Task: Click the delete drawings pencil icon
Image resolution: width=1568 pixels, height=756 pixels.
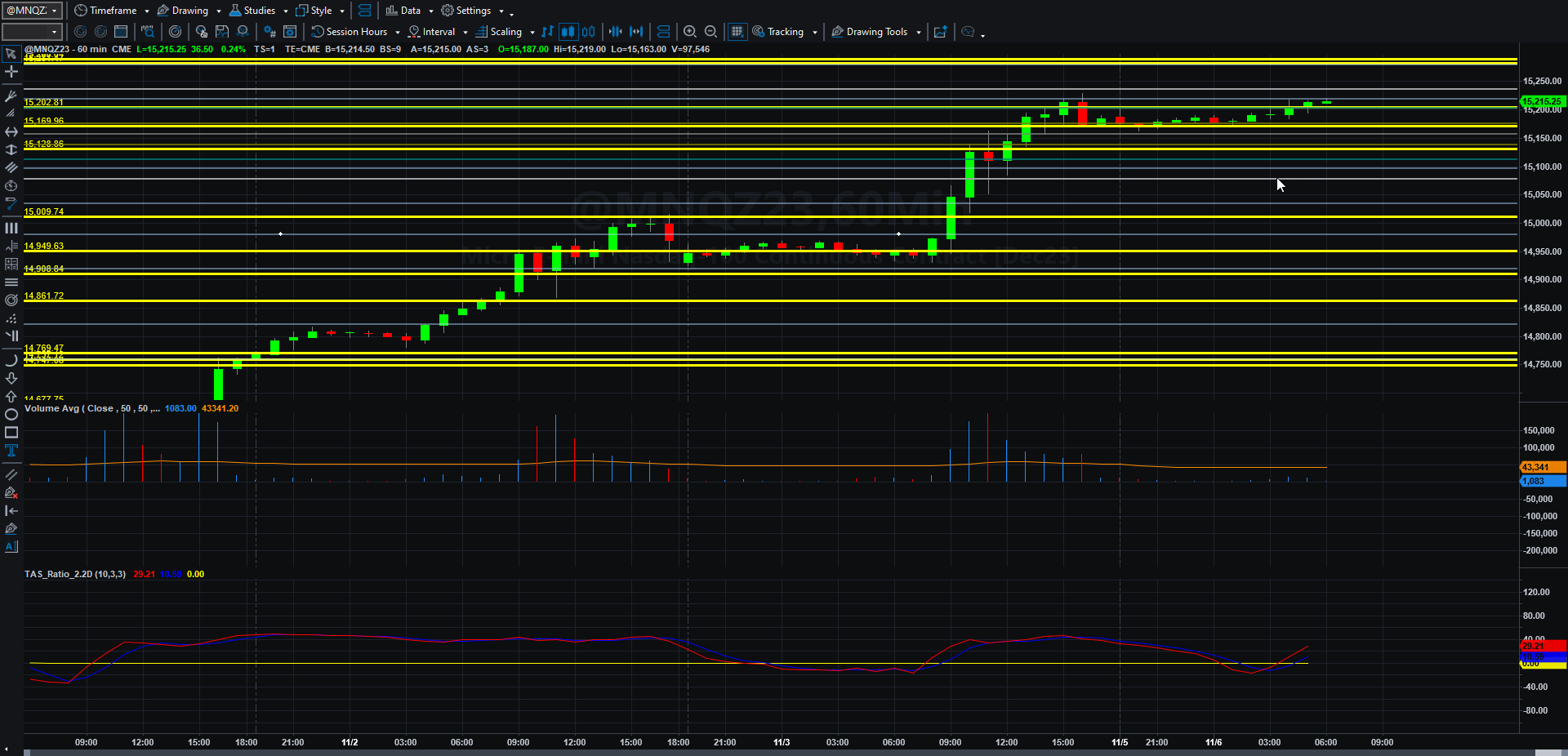Action: pyautogui.click(x=11, y=492)
